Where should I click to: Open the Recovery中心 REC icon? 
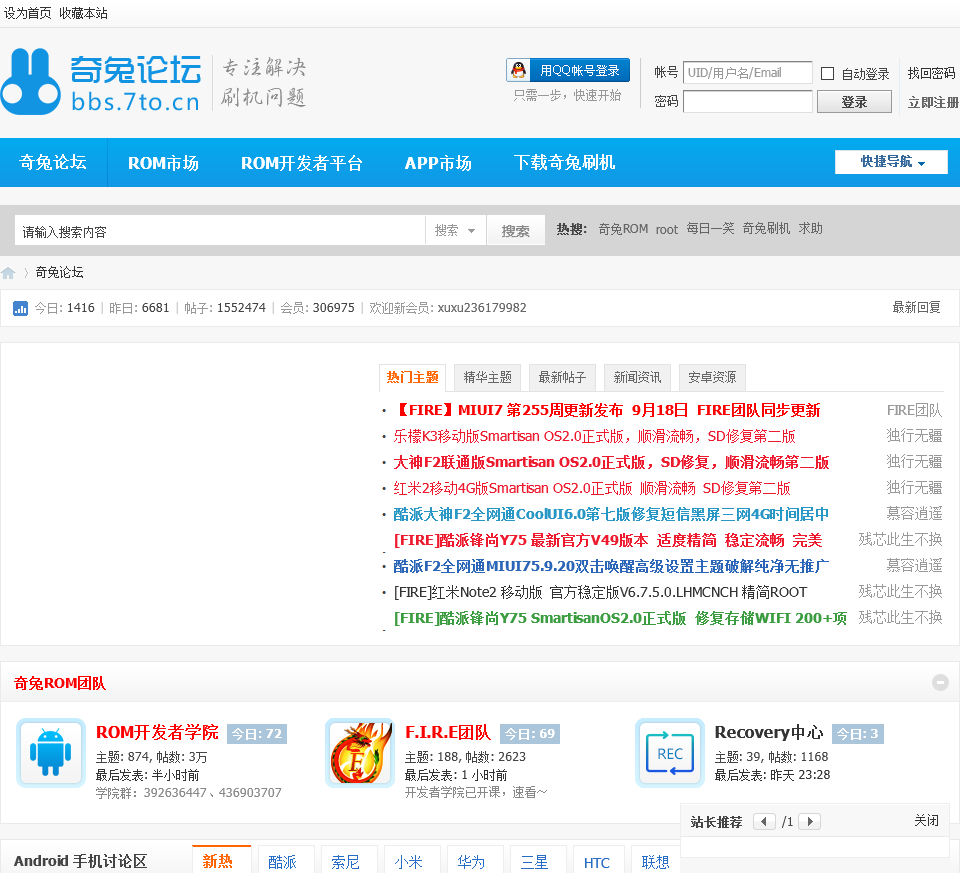pos(670,752)
